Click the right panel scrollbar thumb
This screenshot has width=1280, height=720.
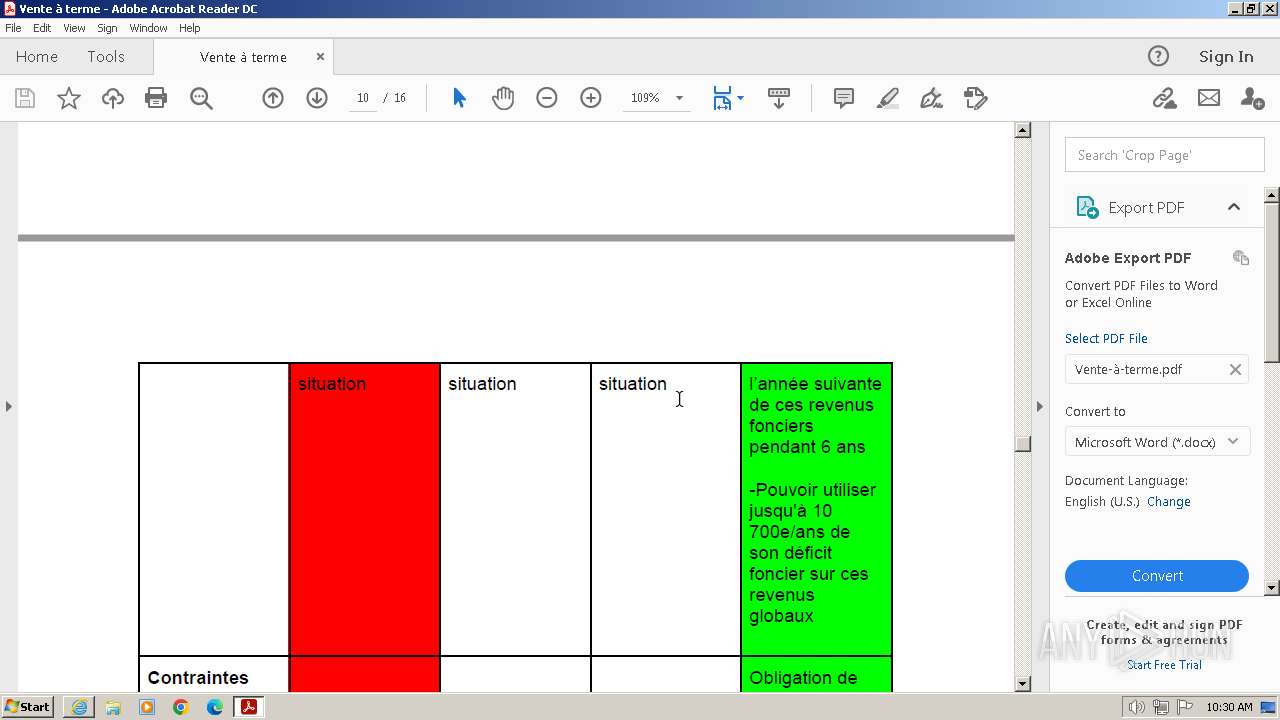pyautogui.click(x=1272, y=282)
